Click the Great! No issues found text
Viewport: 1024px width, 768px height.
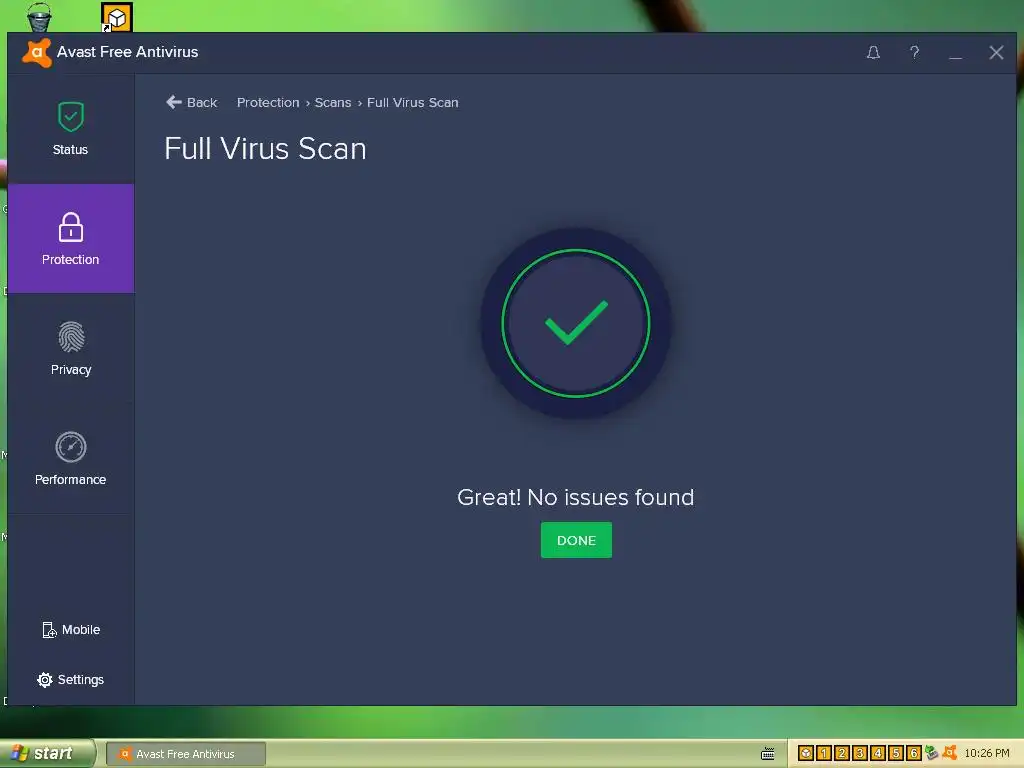click(x=575, y=498)
